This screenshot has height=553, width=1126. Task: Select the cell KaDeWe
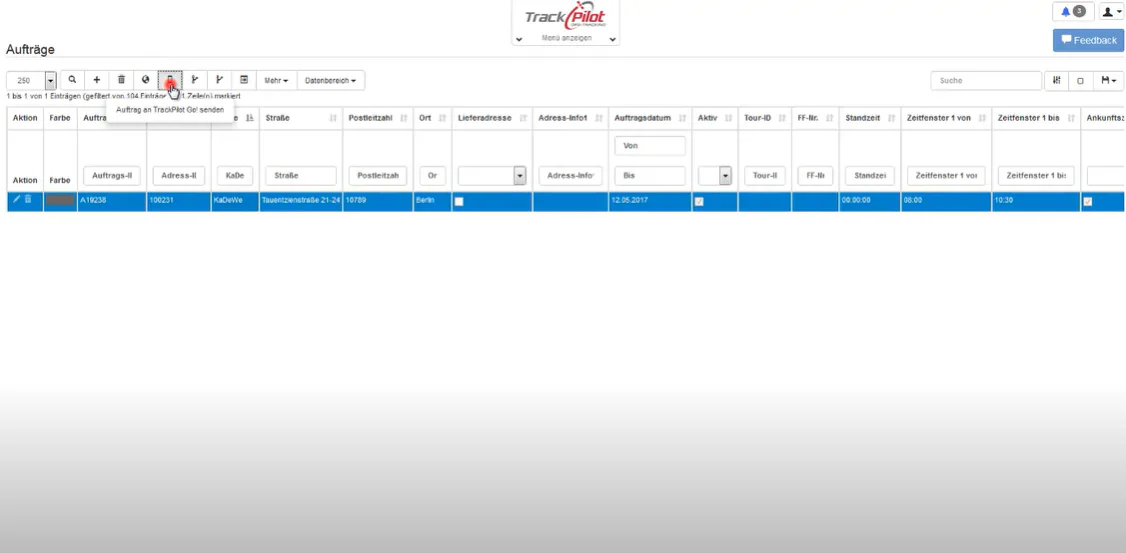click(235, 201)
